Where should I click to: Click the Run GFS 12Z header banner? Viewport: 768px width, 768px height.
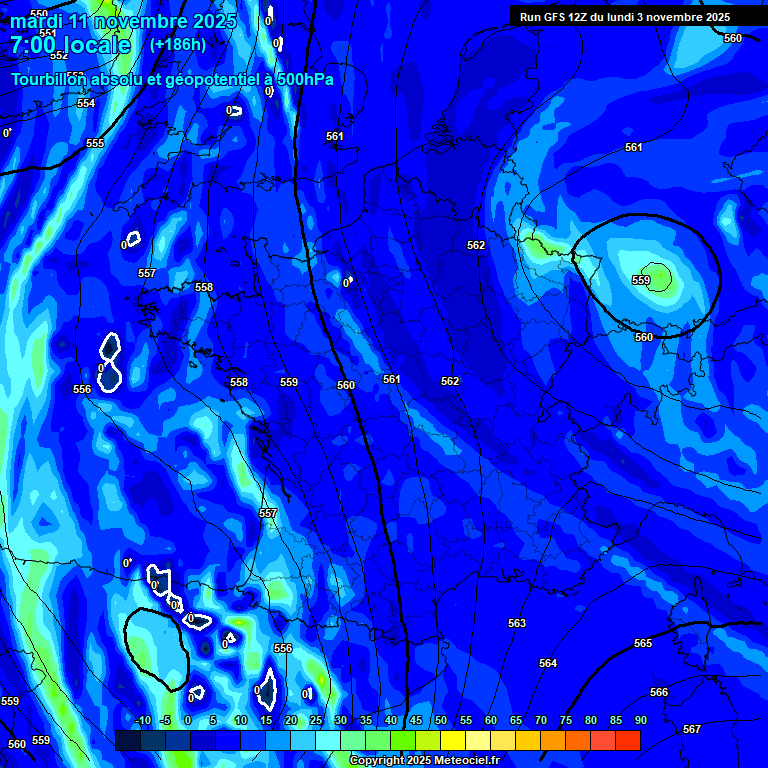[625, 17]
